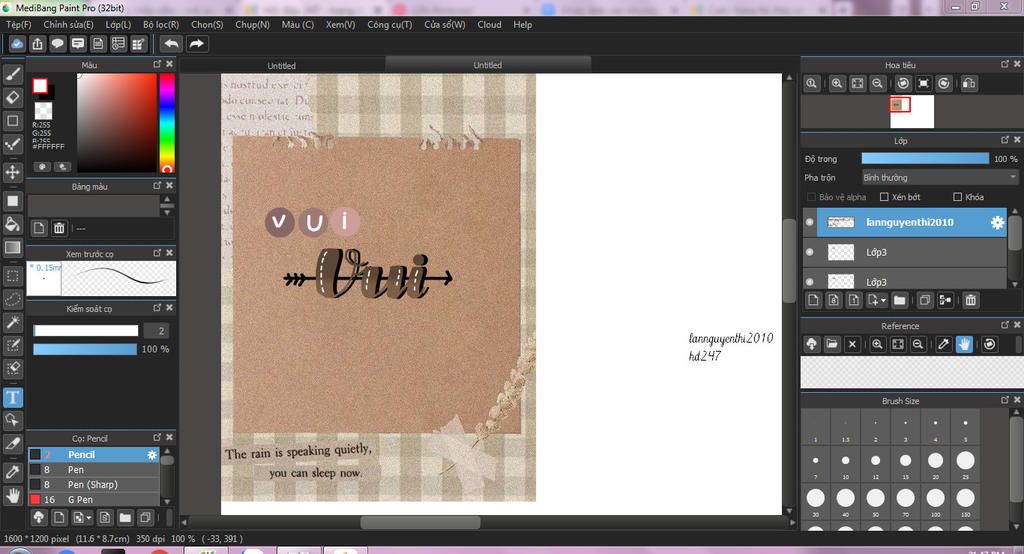The height and width of the screenshot is (554, 1024).
Task: Select the Pen (Sharp) brush
Action: [x=93, y=485]
